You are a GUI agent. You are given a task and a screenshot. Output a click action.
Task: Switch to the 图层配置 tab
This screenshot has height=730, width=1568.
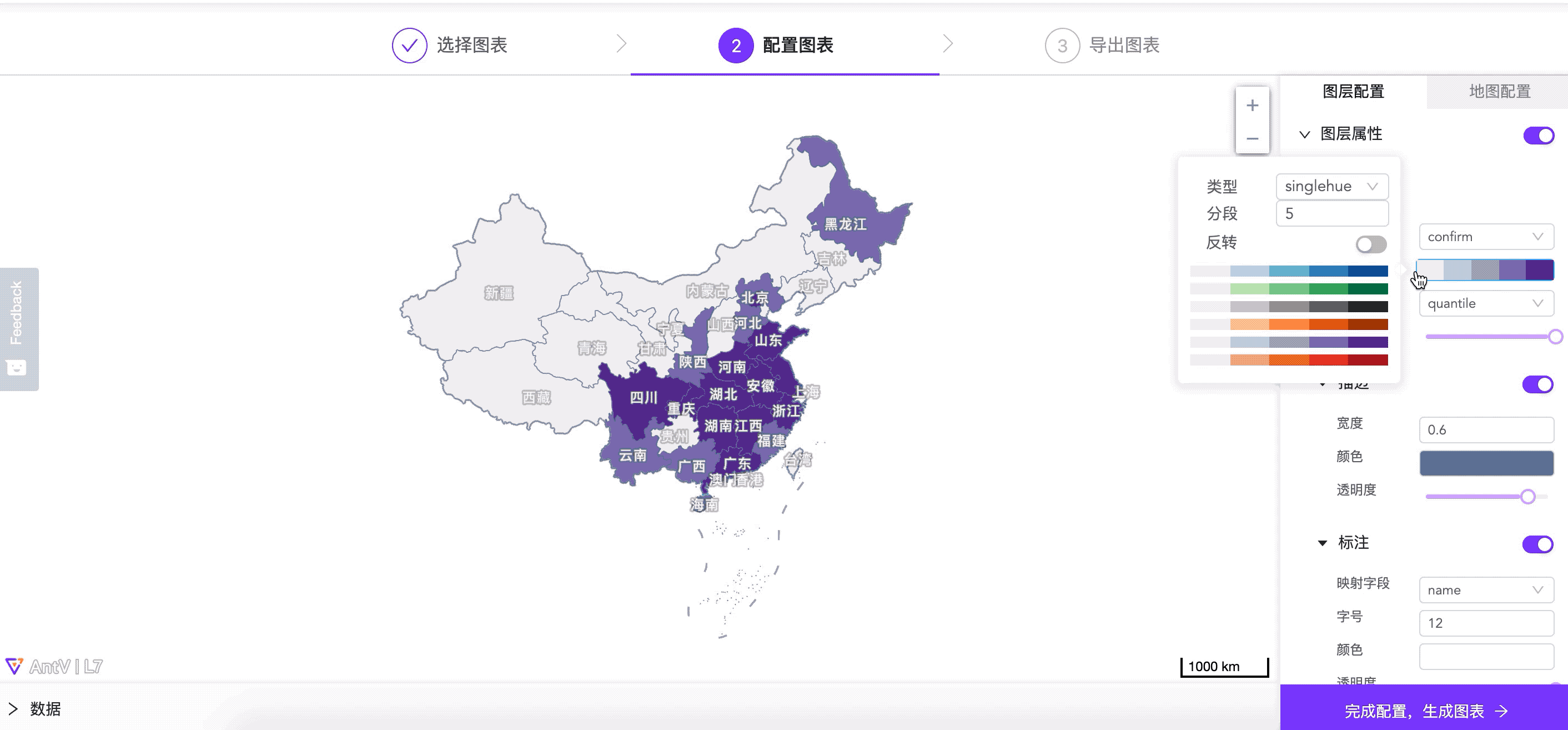(x=1353, y=91)
